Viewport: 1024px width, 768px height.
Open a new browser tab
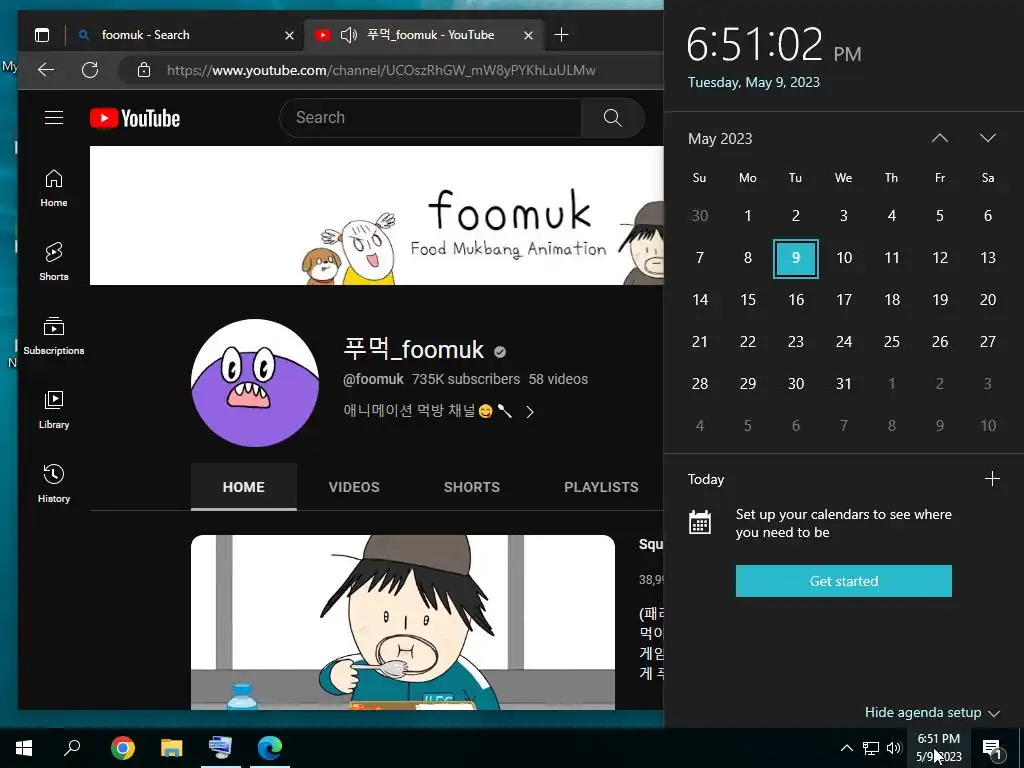point(561,35)
